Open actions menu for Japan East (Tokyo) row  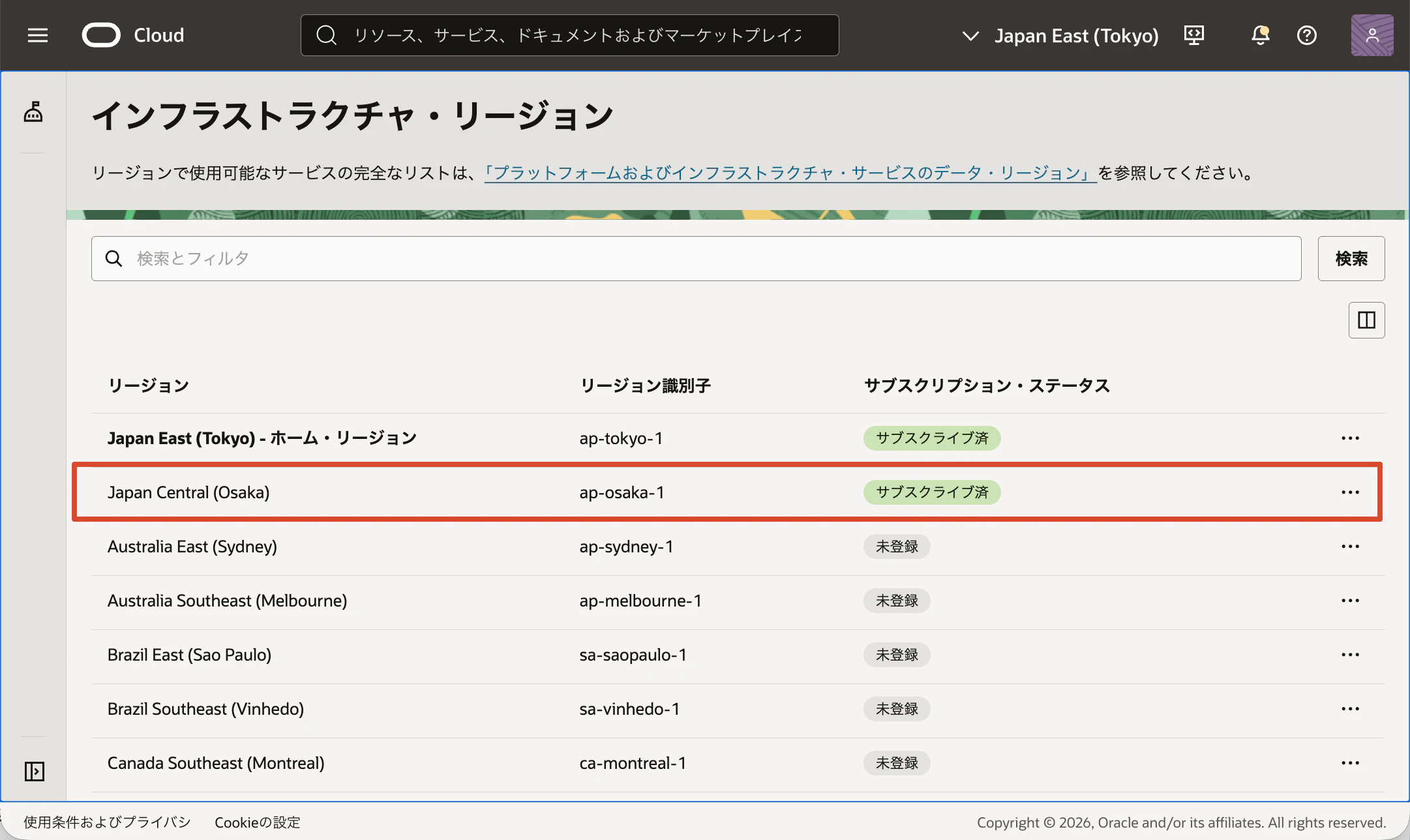[1350, 438]
